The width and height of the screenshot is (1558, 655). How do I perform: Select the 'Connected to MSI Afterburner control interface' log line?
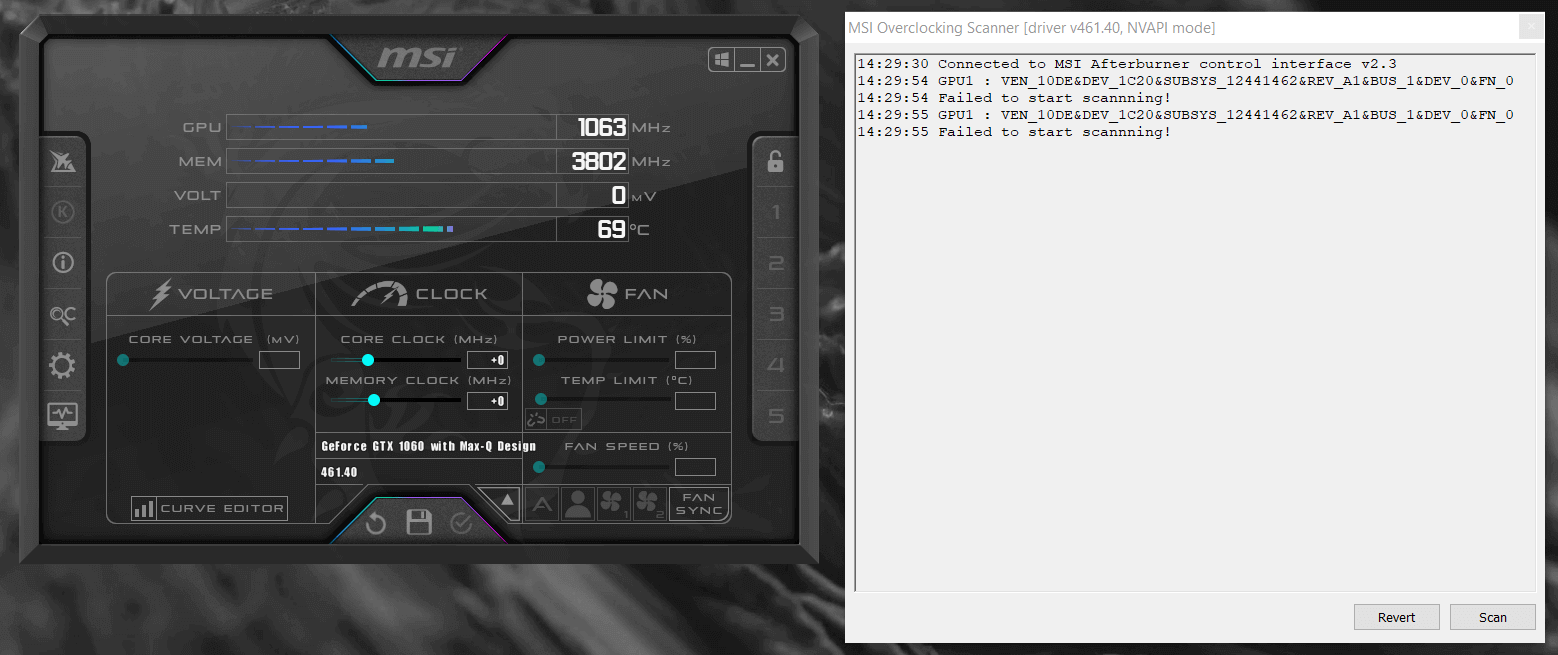1127,64
